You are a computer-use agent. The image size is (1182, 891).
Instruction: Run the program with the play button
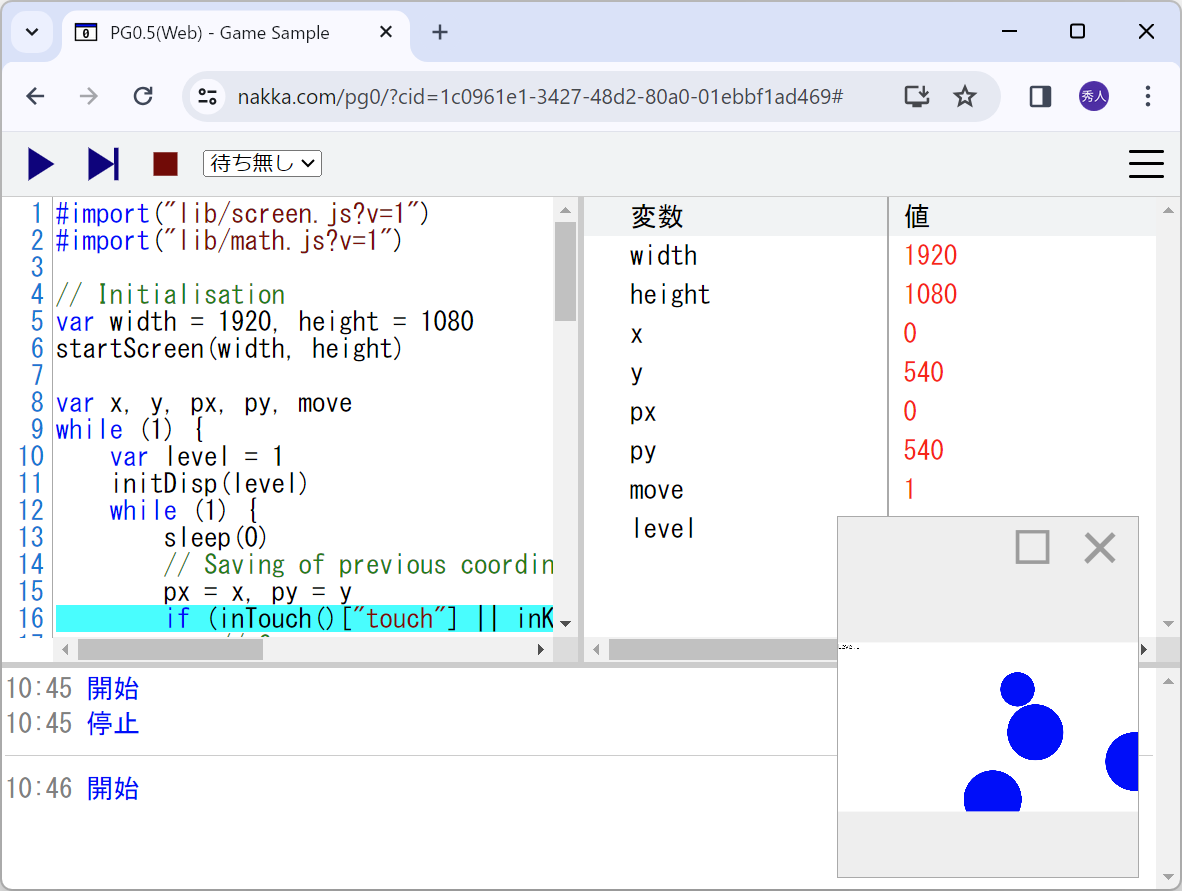(x=41, y=164)
